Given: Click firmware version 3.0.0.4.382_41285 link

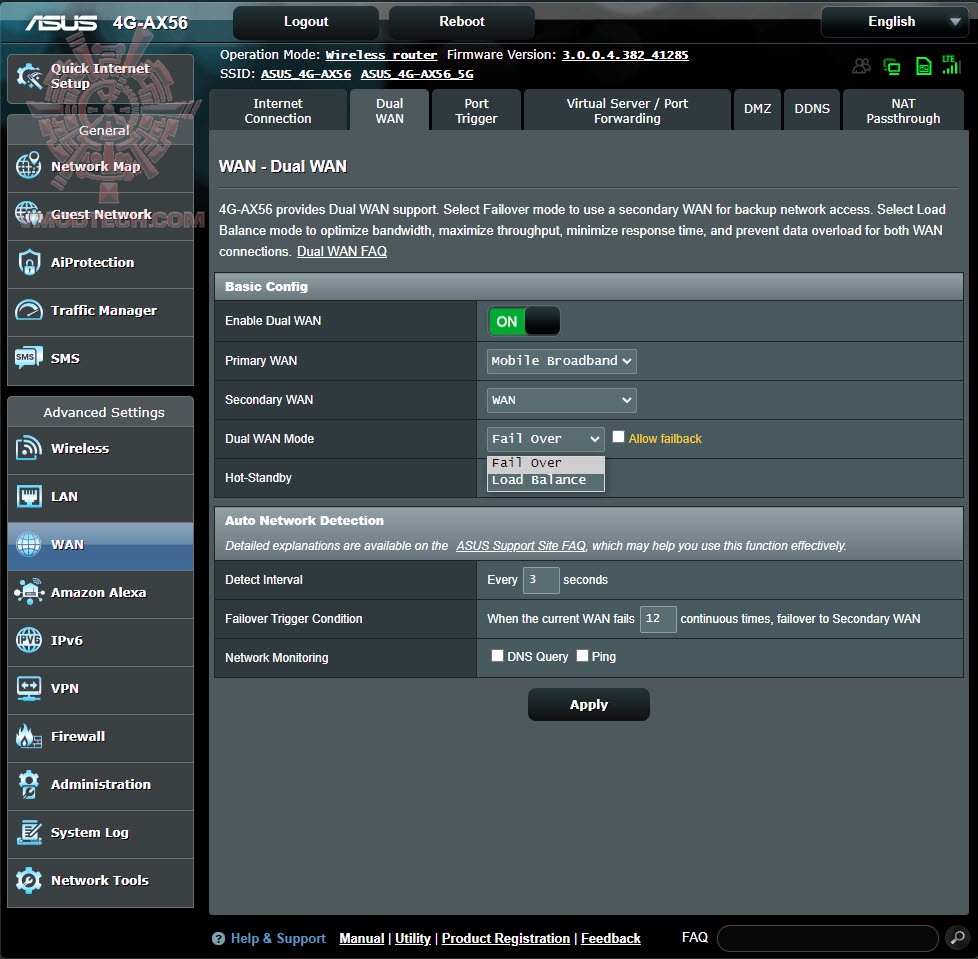Looking at the screenshot, I should tap(625, 55).
